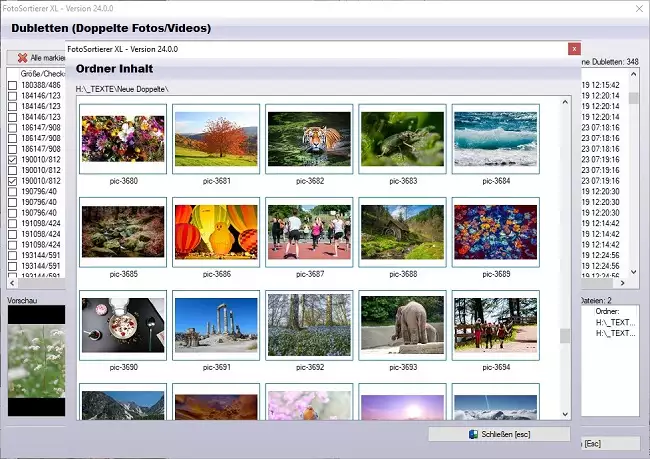Check the box for entry 180388/486
This screenshot has height=459, width=650.
click(12, 85)
